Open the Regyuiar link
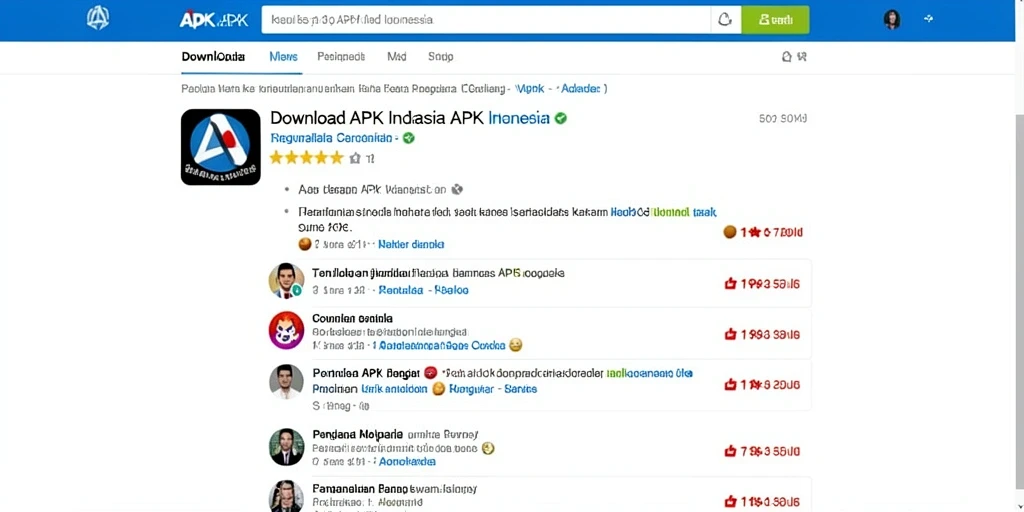 coord(471,389)
